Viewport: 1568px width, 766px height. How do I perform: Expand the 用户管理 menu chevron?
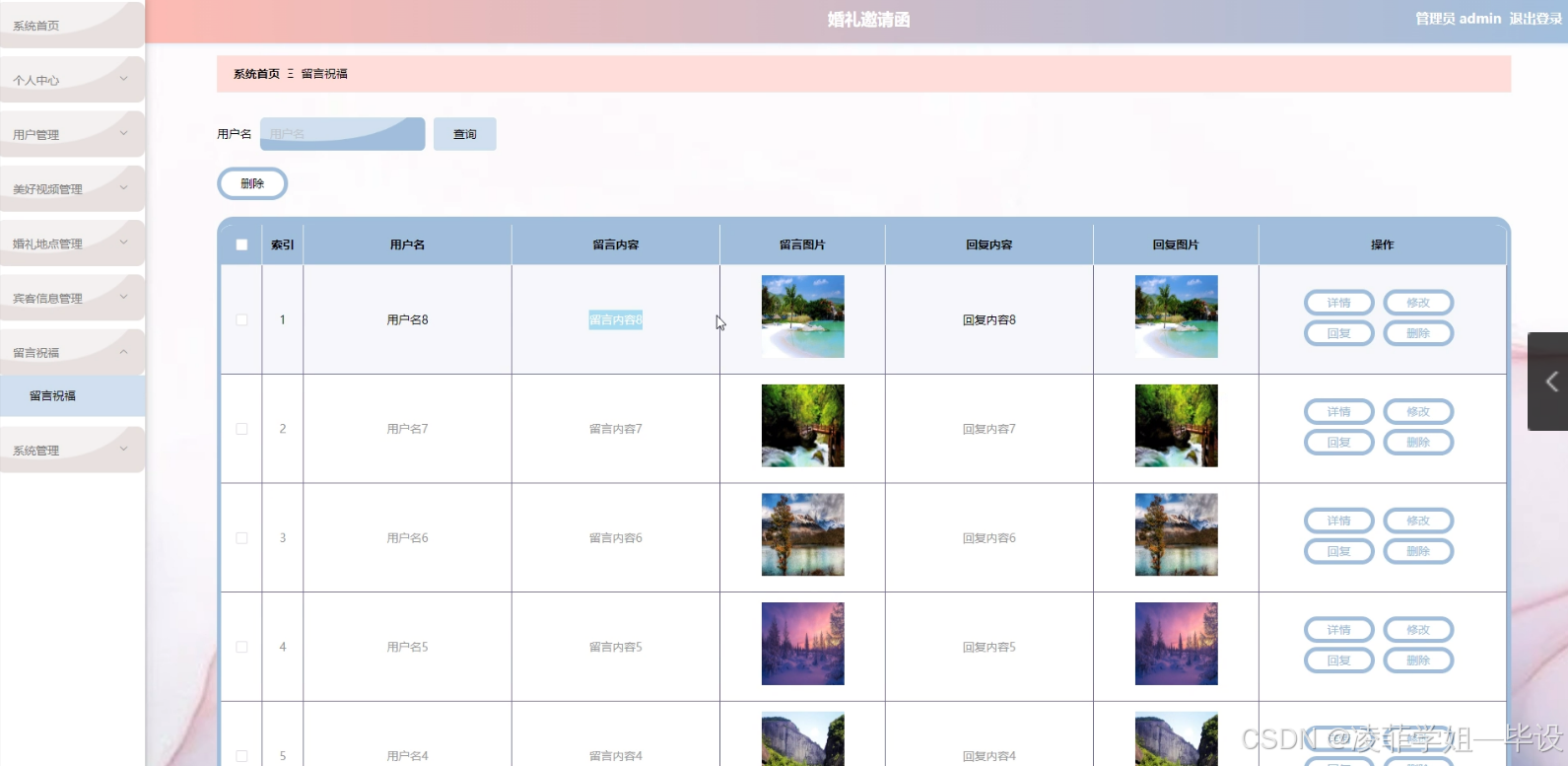click(x=123, y=132)
